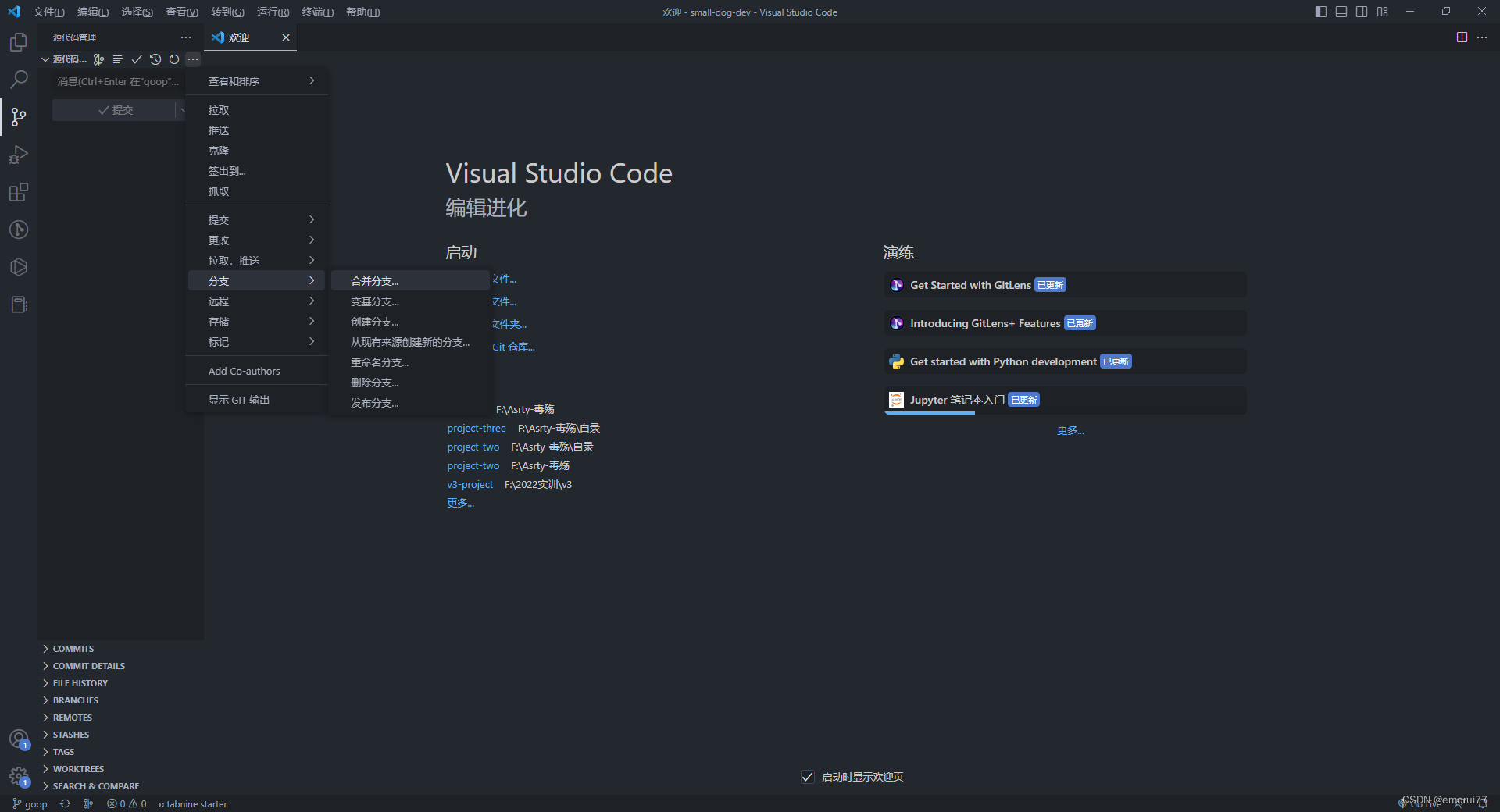This screenshot has width=1500, height=812.
Task: Select 合并分支... in the branch submenu
Action: 411,281
